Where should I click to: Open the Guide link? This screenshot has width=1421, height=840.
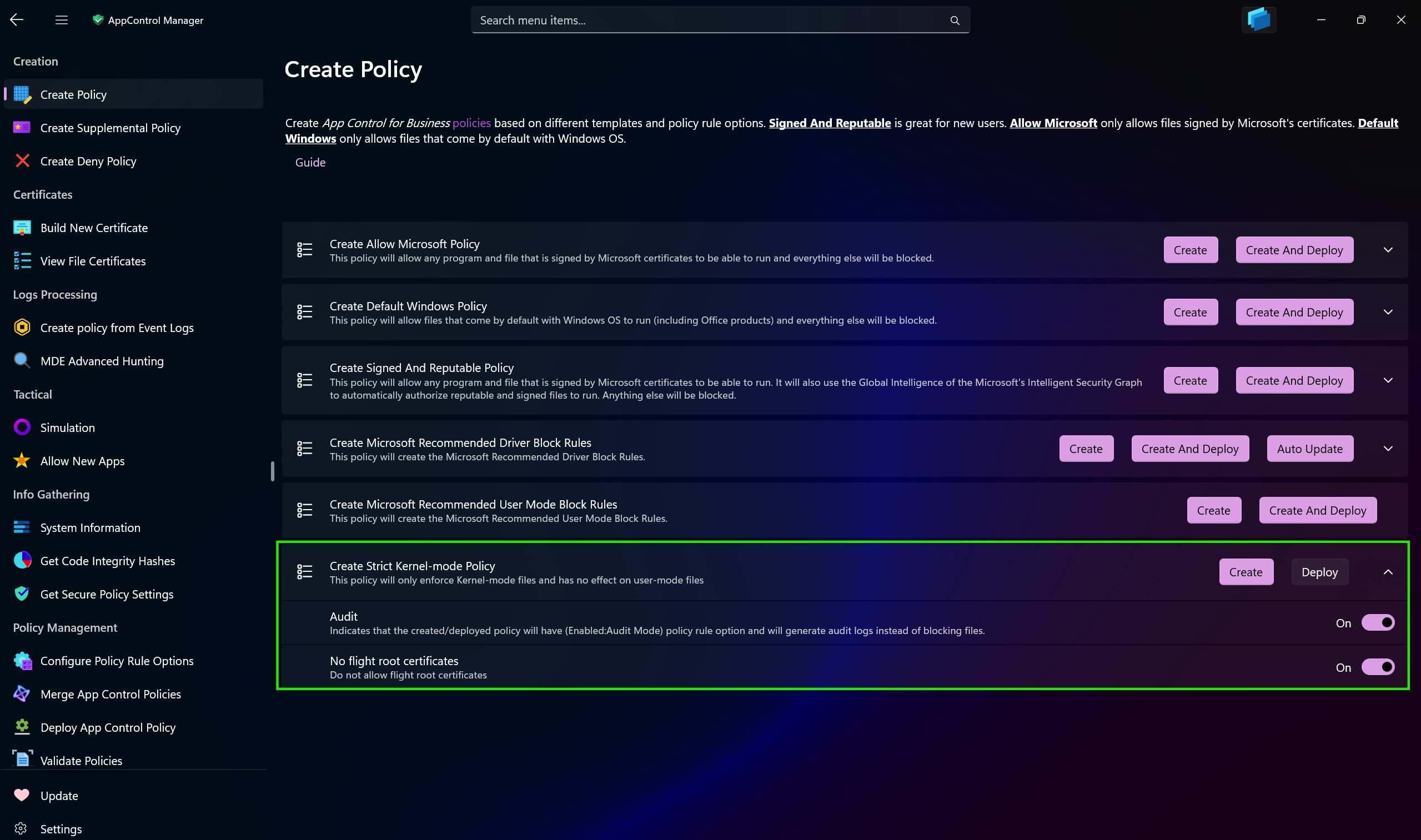310,163
